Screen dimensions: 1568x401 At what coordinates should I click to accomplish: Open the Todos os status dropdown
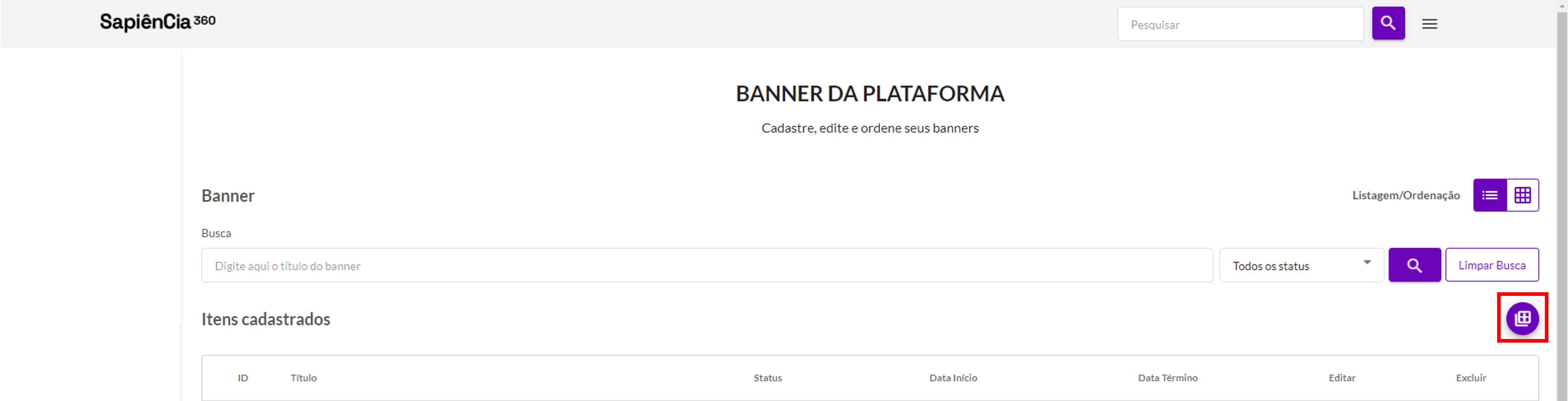click(1302, 265)
